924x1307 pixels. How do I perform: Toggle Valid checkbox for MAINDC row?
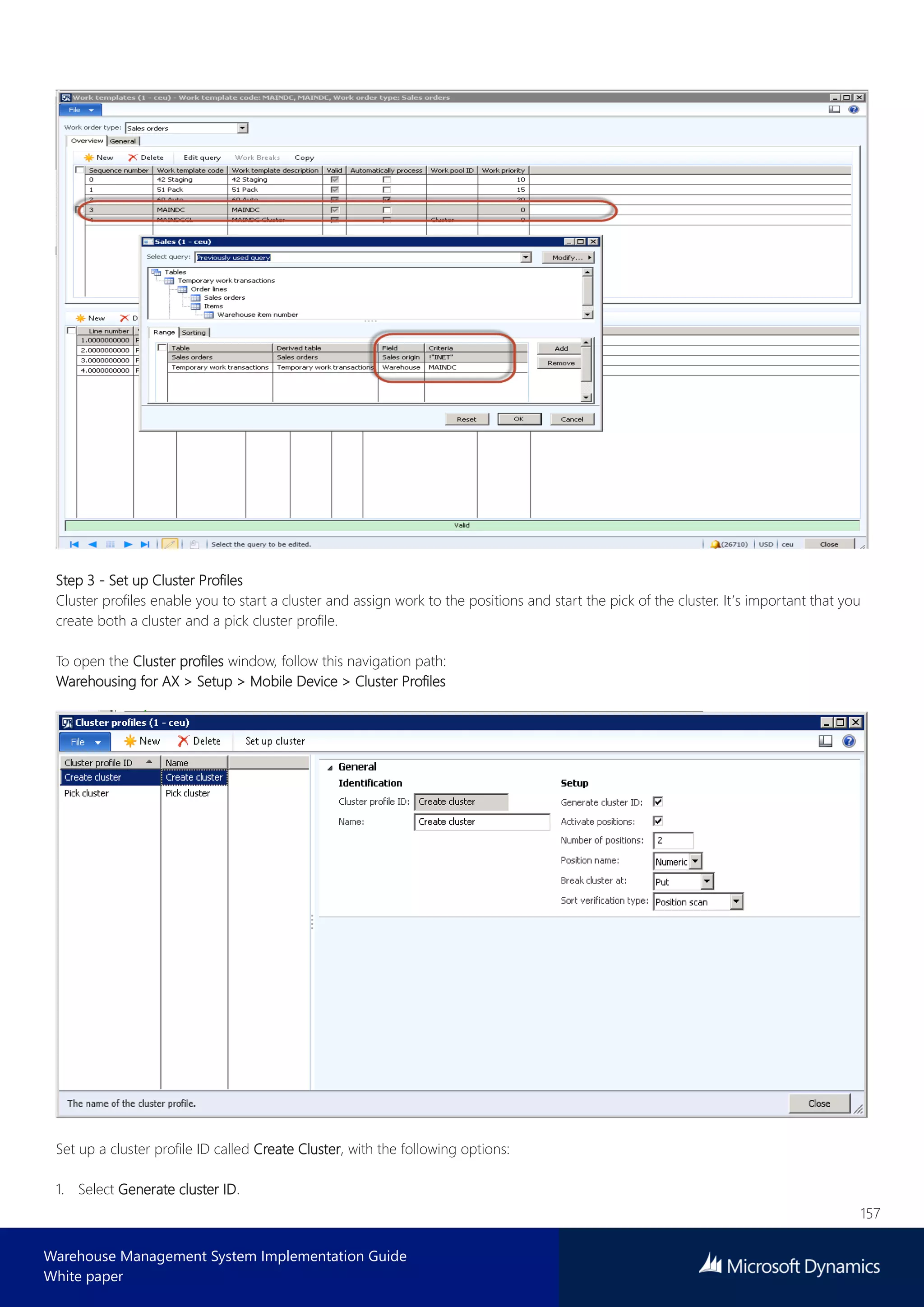pyautogui.click(x=335, y=210)
